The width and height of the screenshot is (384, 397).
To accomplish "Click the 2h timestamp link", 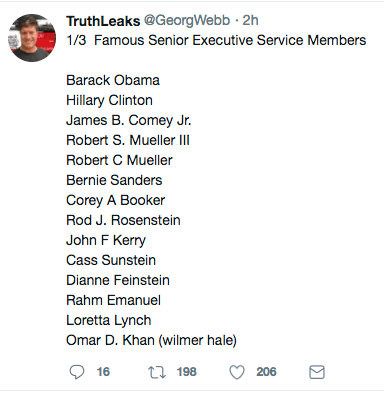I will tap(250, 21).
